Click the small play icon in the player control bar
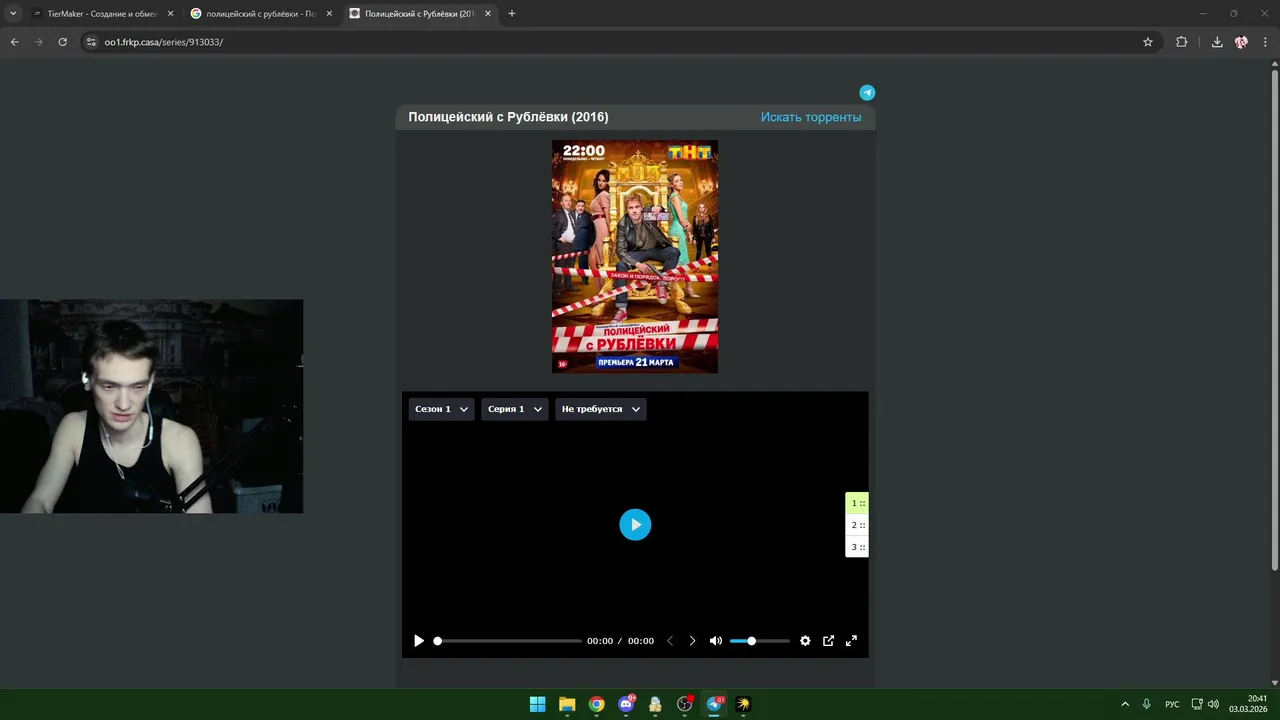 click(x=419, y=641)
